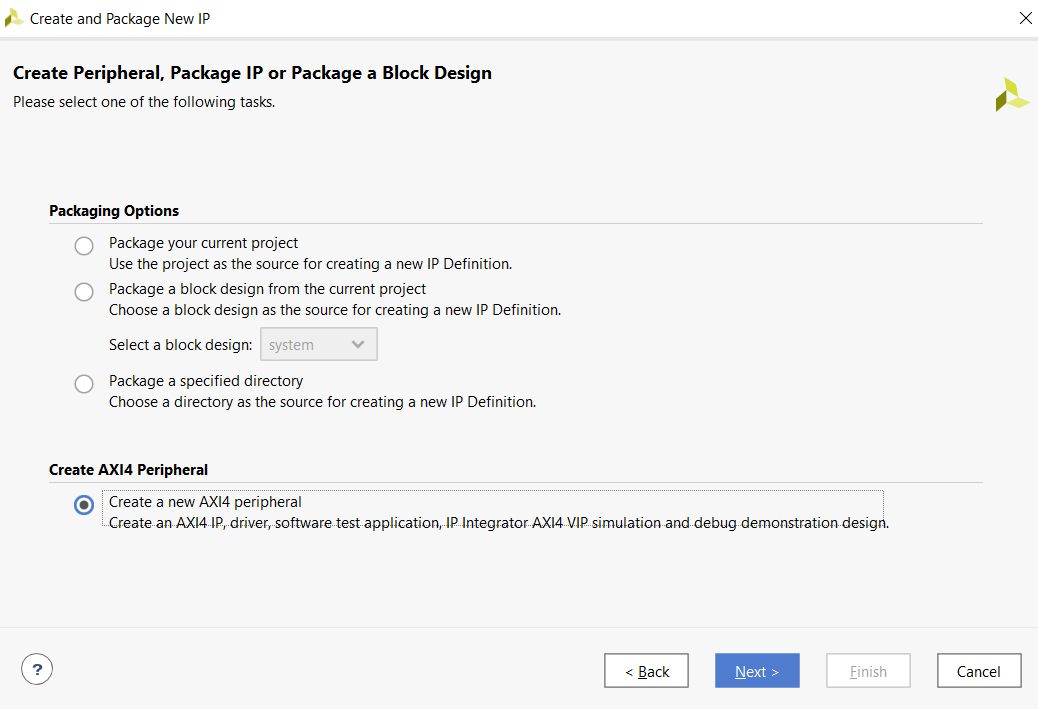Viewport: 1038px width, 709px height.
Task: Close the wizard window with the X
Action: 1025,17
